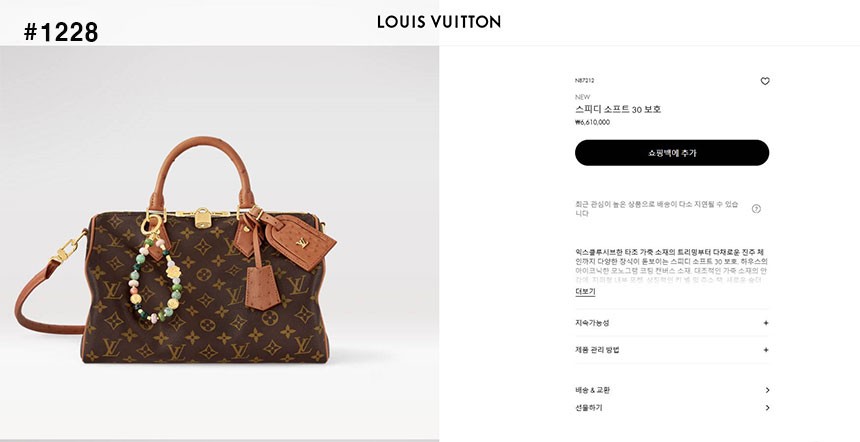Click the #1228 label
The height and width of the screenshot is (442, 860).
[x=61, y=32]
